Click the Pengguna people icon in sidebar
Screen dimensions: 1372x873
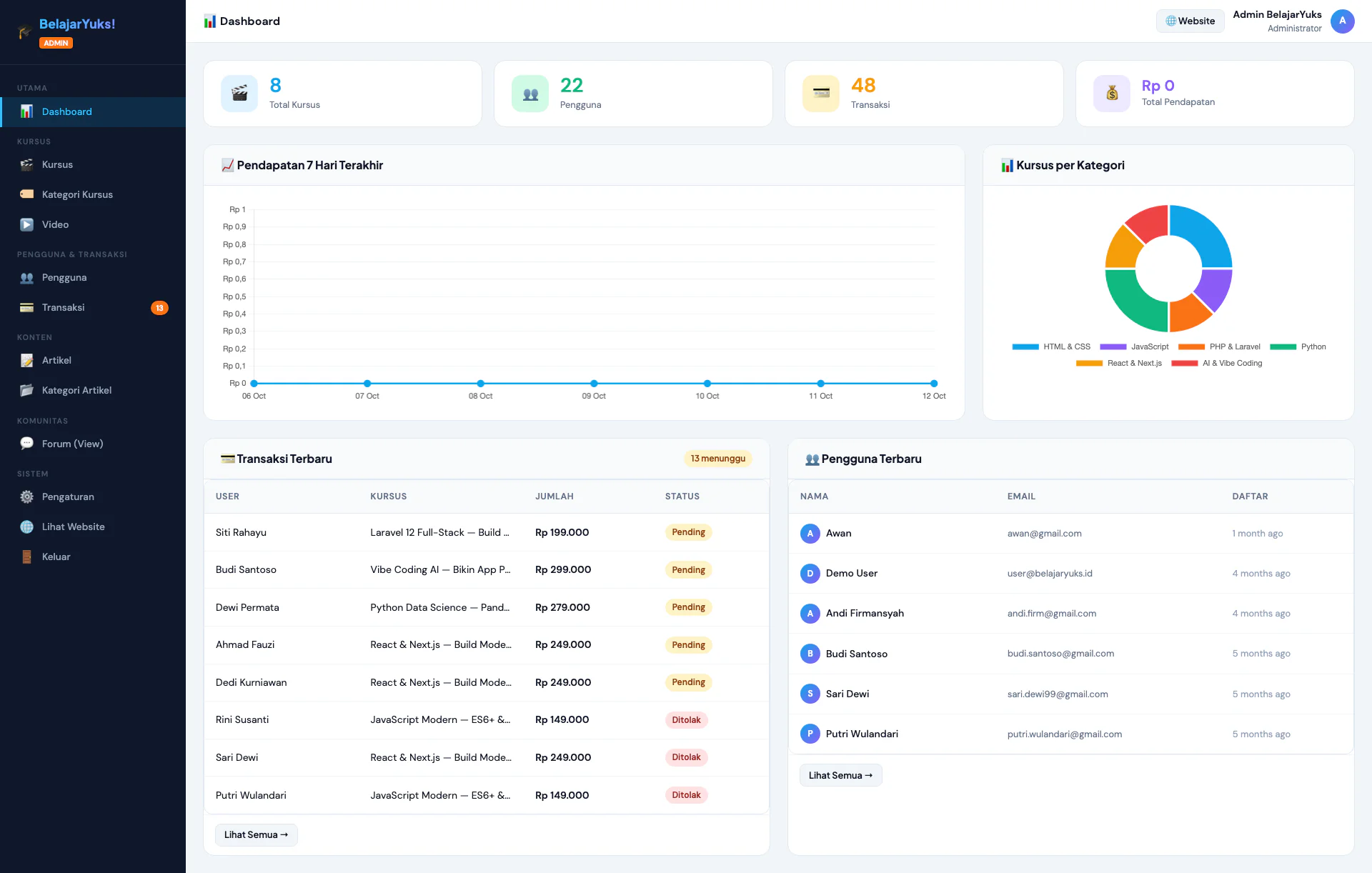coord(26,277)
